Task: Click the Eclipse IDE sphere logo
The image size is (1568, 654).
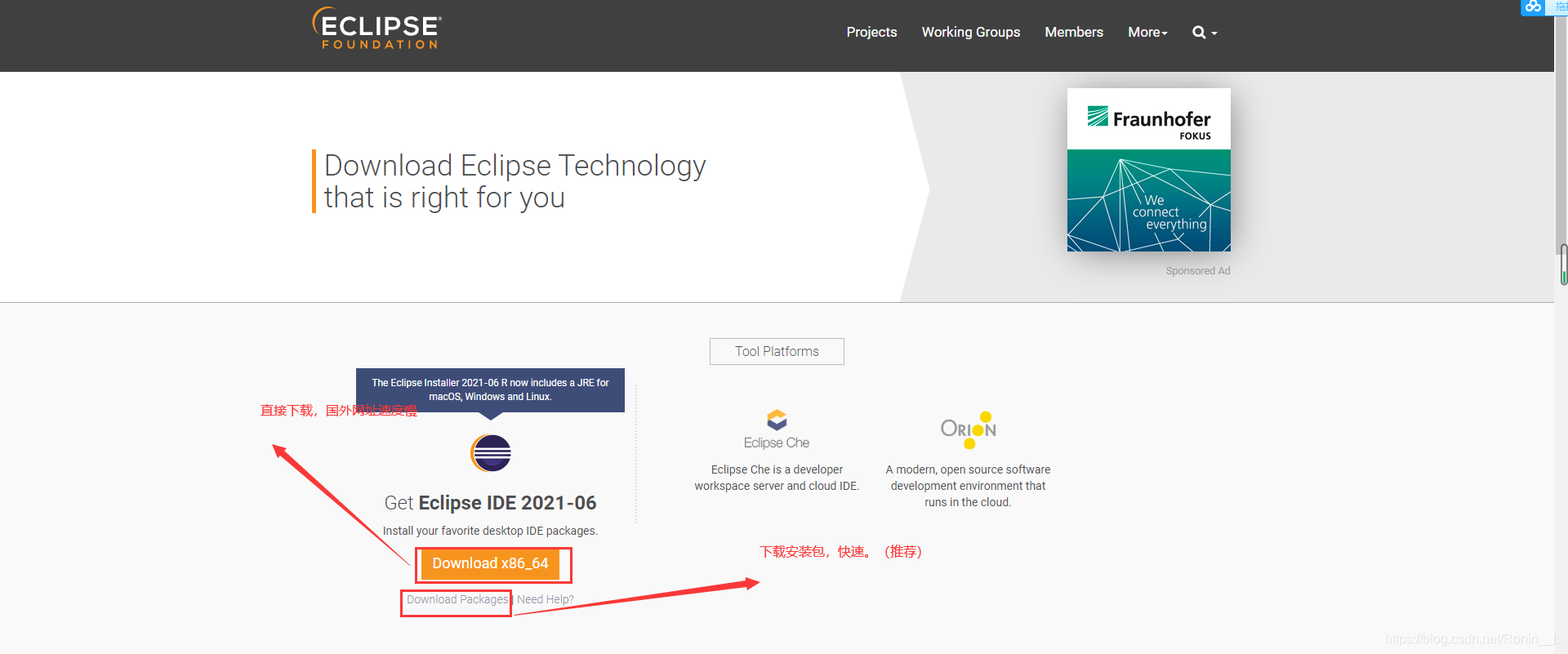Action: pyautogui.click(x=491, y=453)
